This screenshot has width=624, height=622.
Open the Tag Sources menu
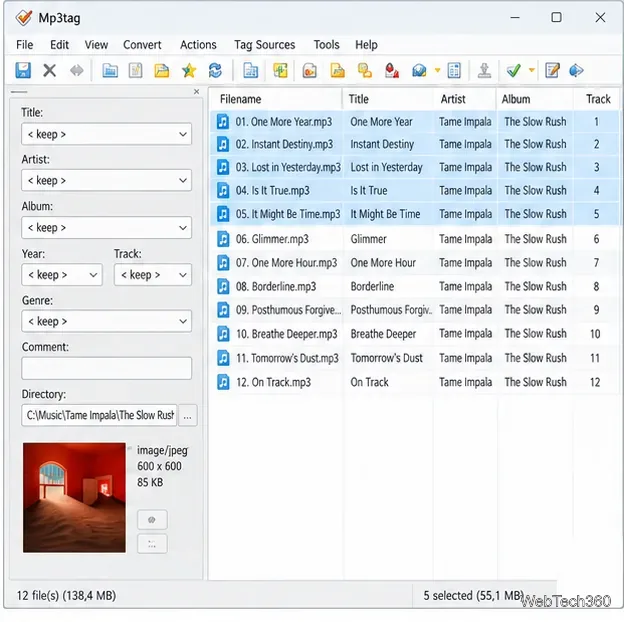tap(264, 45)
